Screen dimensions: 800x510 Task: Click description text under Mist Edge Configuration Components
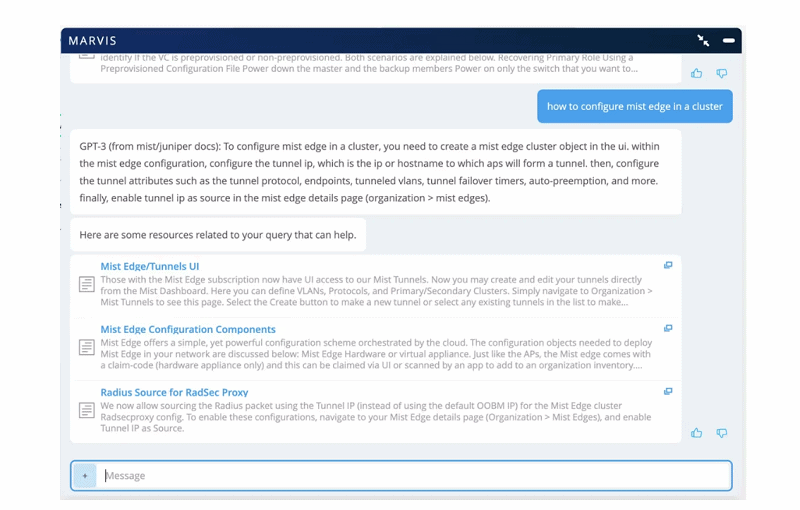click(376, 354)
